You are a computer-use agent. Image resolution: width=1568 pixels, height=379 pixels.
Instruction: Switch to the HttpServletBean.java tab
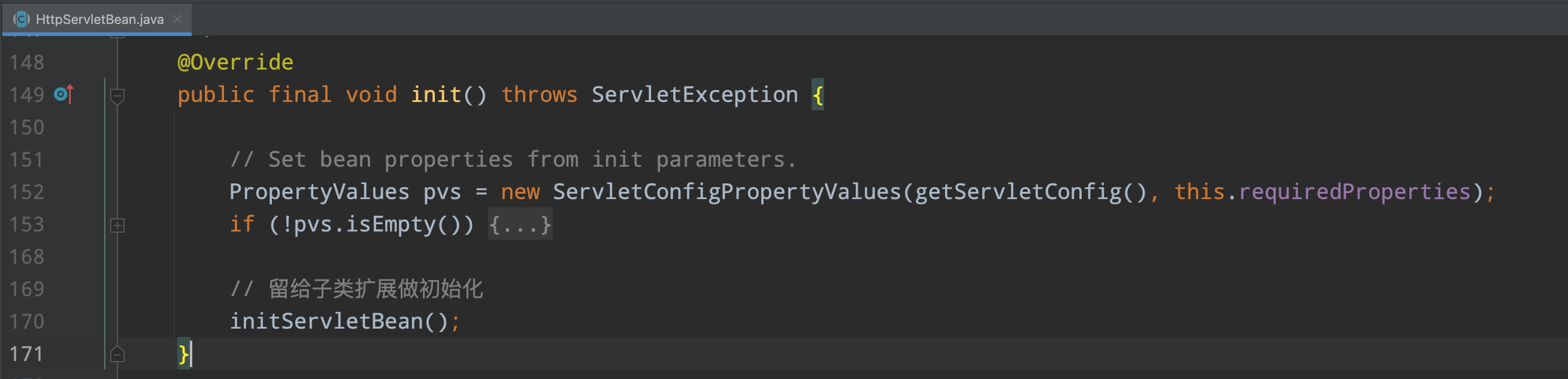point(98,19)
